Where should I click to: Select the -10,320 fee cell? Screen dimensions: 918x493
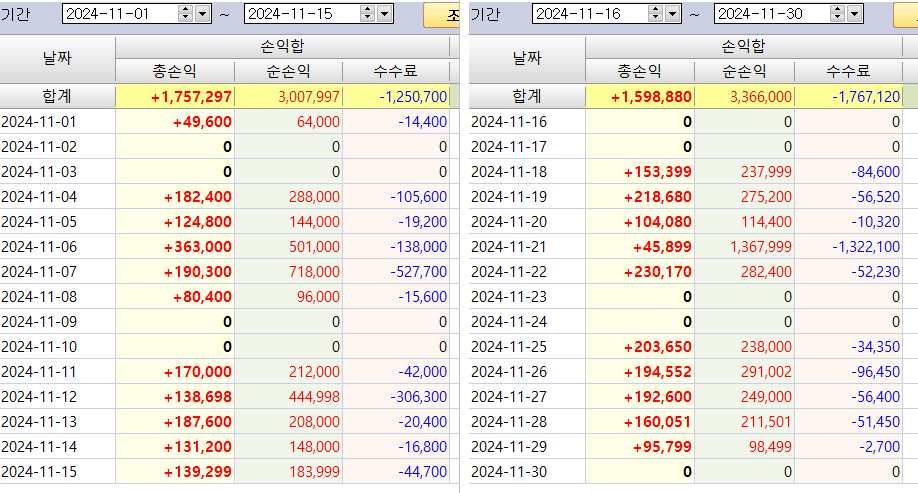coord(848,222)
